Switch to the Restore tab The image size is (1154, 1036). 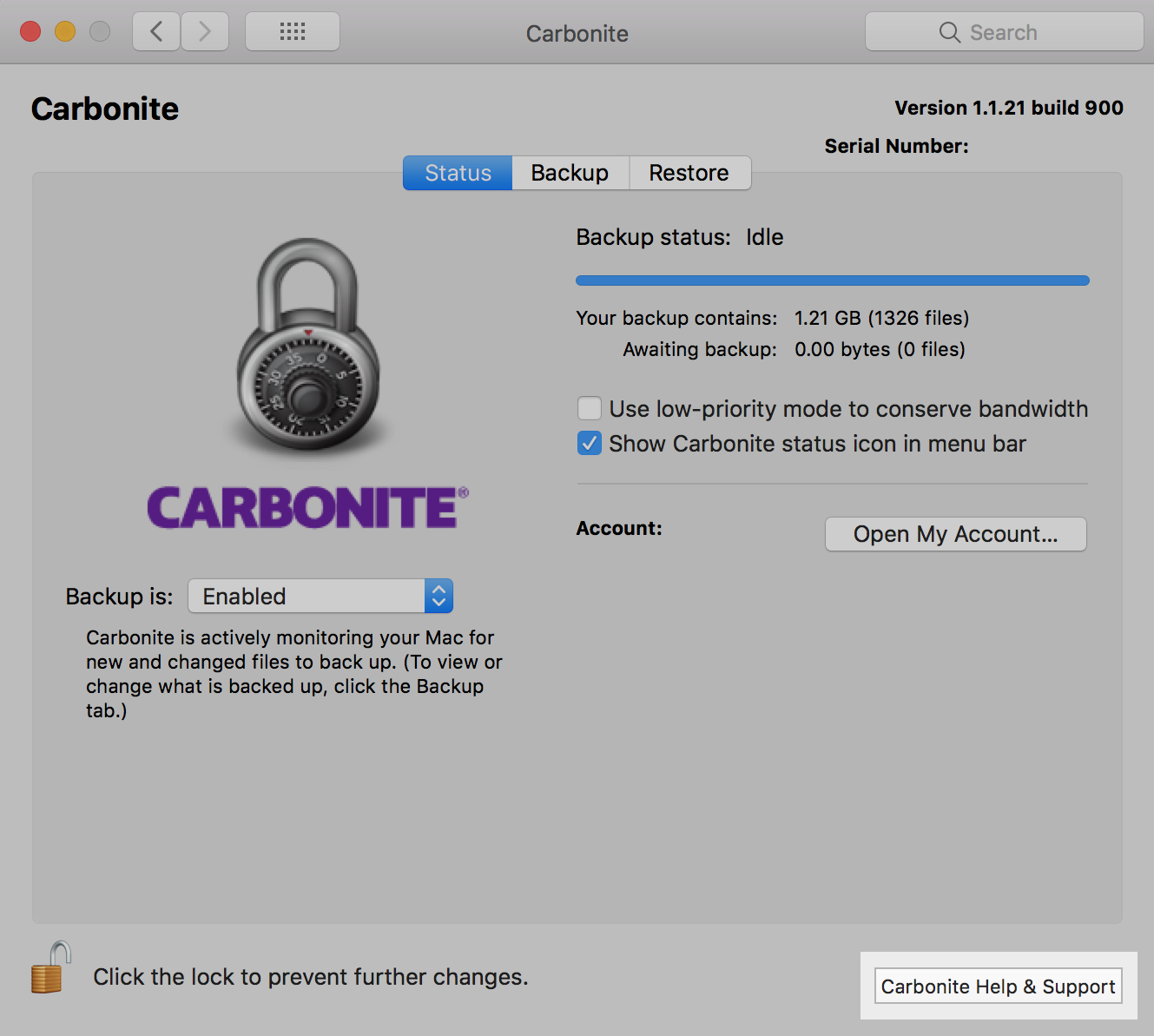[689, 173]
